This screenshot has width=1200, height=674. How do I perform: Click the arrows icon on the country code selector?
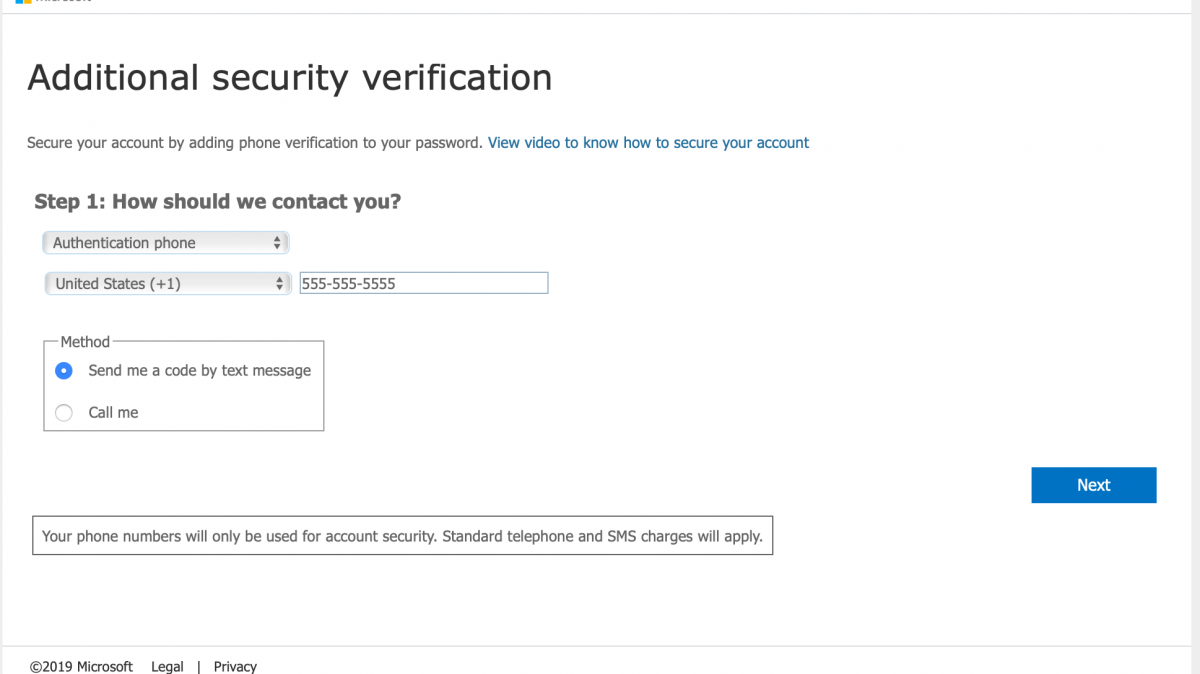pos(279,284)
